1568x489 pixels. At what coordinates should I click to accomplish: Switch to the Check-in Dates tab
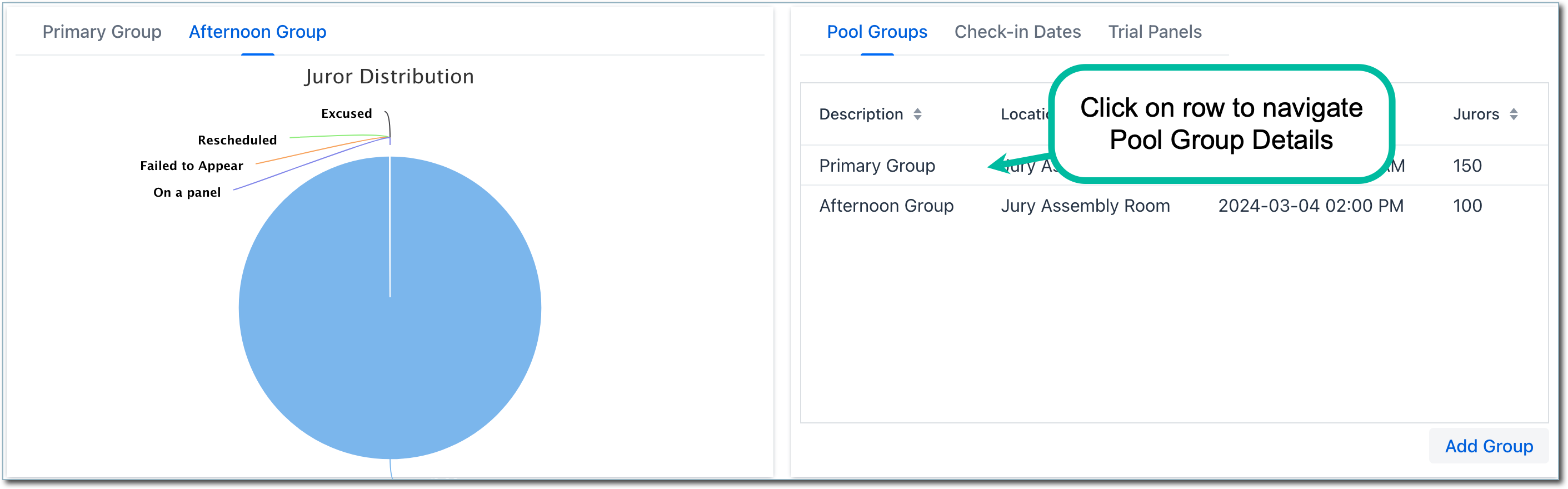click(1017, 32)
